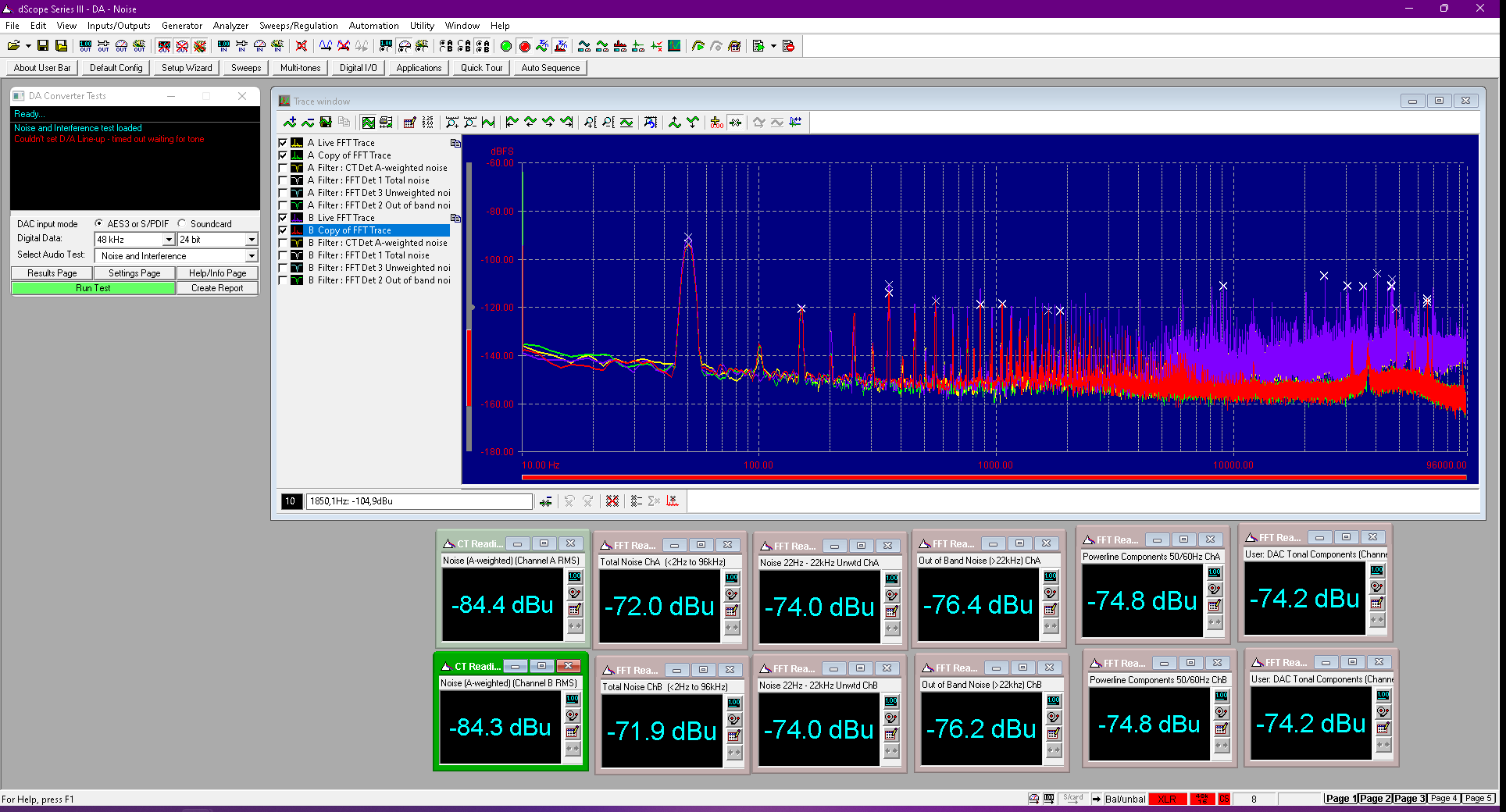The width and height of the screenshot is (1506, 812).
Task: Enable B Filter FFT Det 1 Total noise checkbox
Action: [283, 255]
